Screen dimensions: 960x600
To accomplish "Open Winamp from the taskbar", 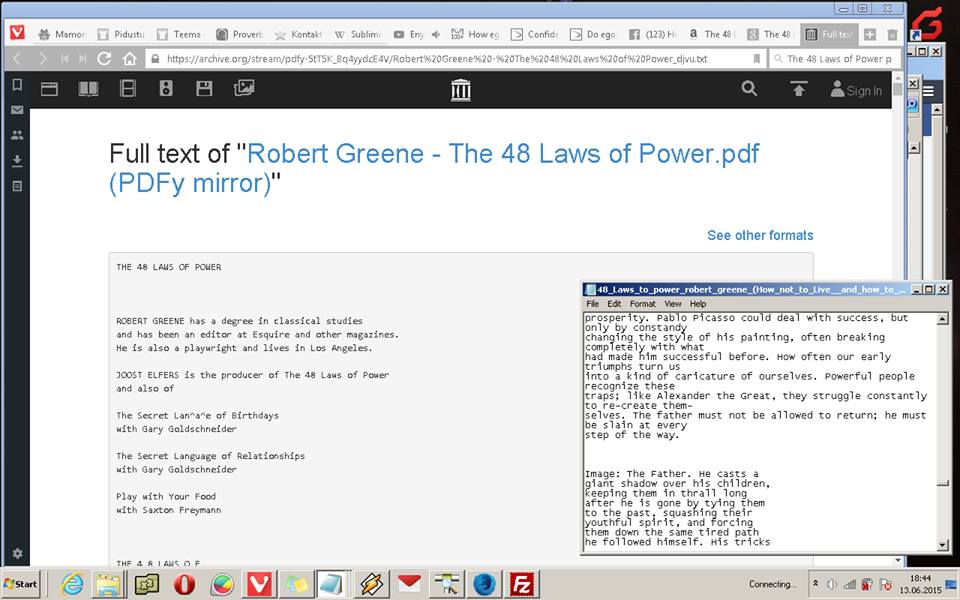I will (372, 584).
